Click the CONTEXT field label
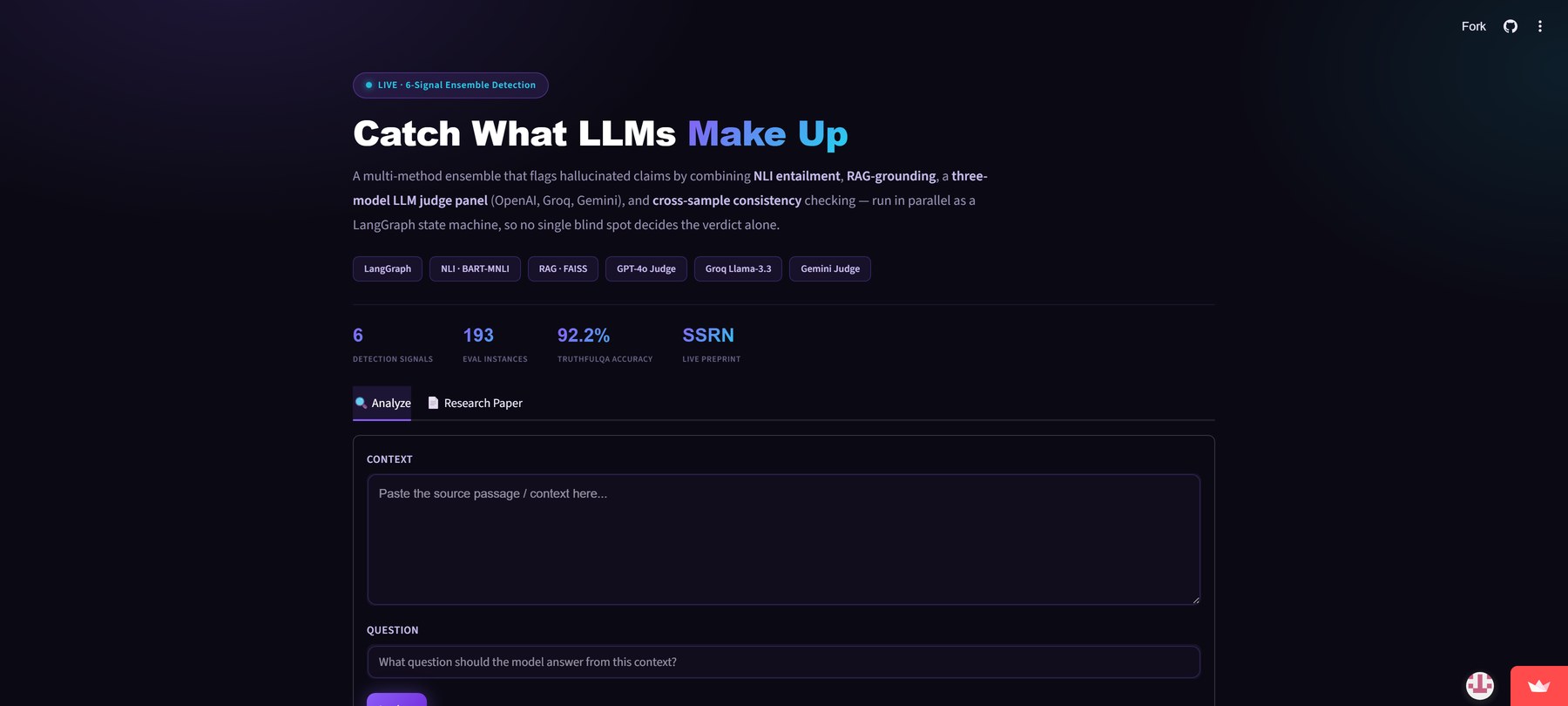1568x706 pixels. click(389, 459)
